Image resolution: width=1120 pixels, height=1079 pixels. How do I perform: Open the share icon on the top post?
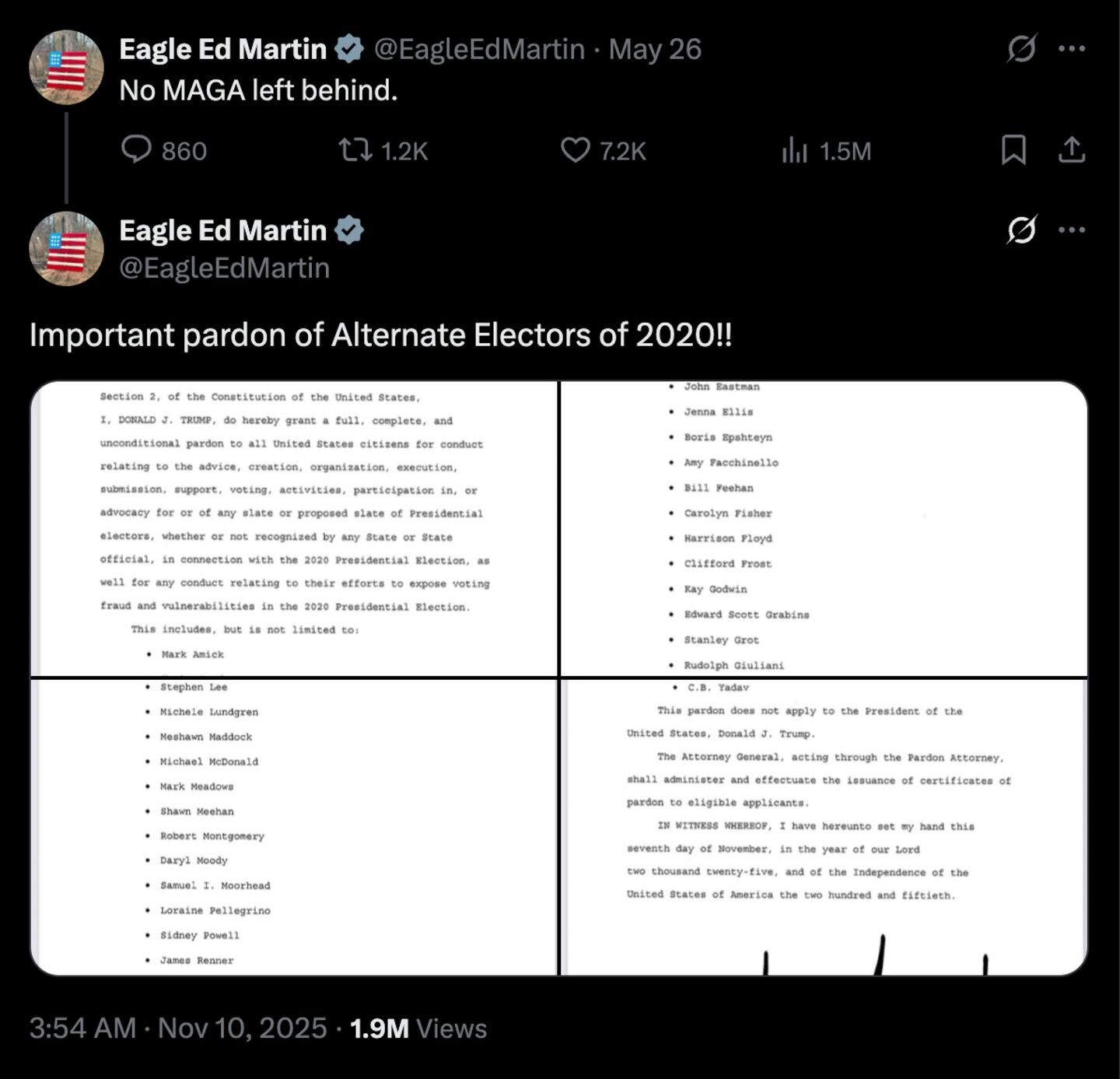click(1071, 151)
